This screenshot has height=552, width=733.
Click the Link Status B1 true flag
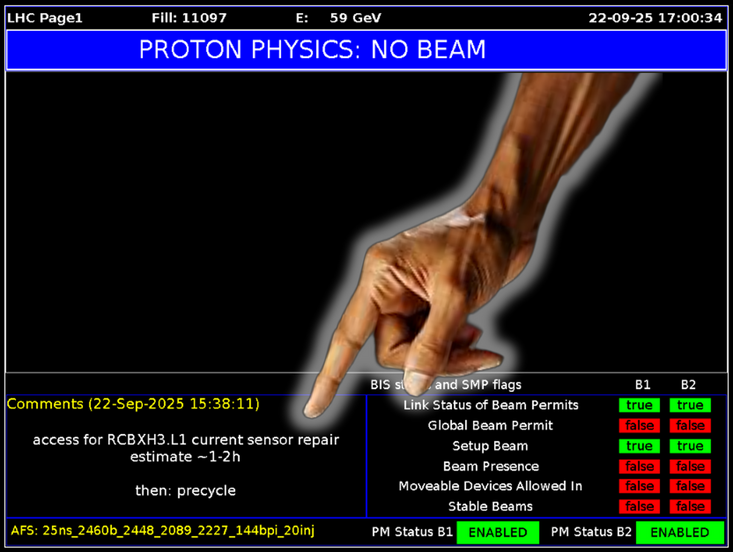click(x=639, y=405)
